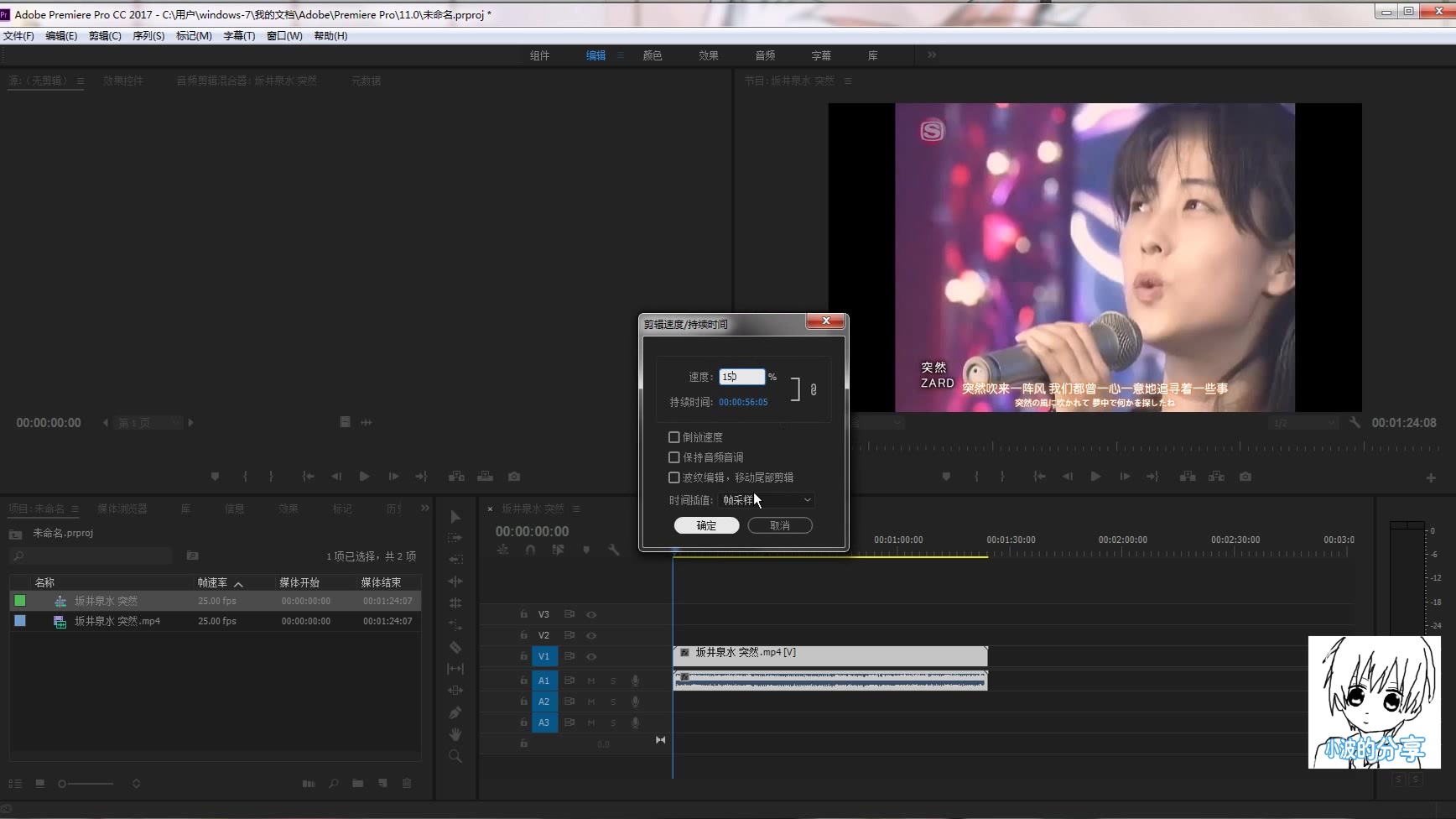Toggle V1 track output eye
Image resolution: width=1456 pixels, height=819 pixels.
591,656
